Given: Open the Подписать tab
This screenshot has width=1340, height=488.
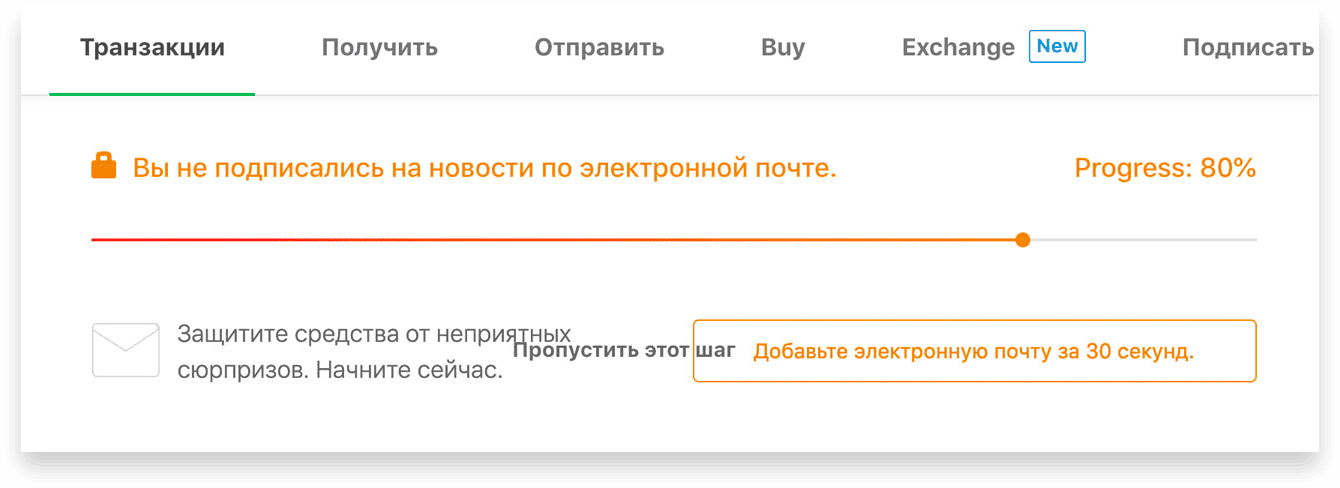Looking at the screenshot, I should (x=1247, y=47).
